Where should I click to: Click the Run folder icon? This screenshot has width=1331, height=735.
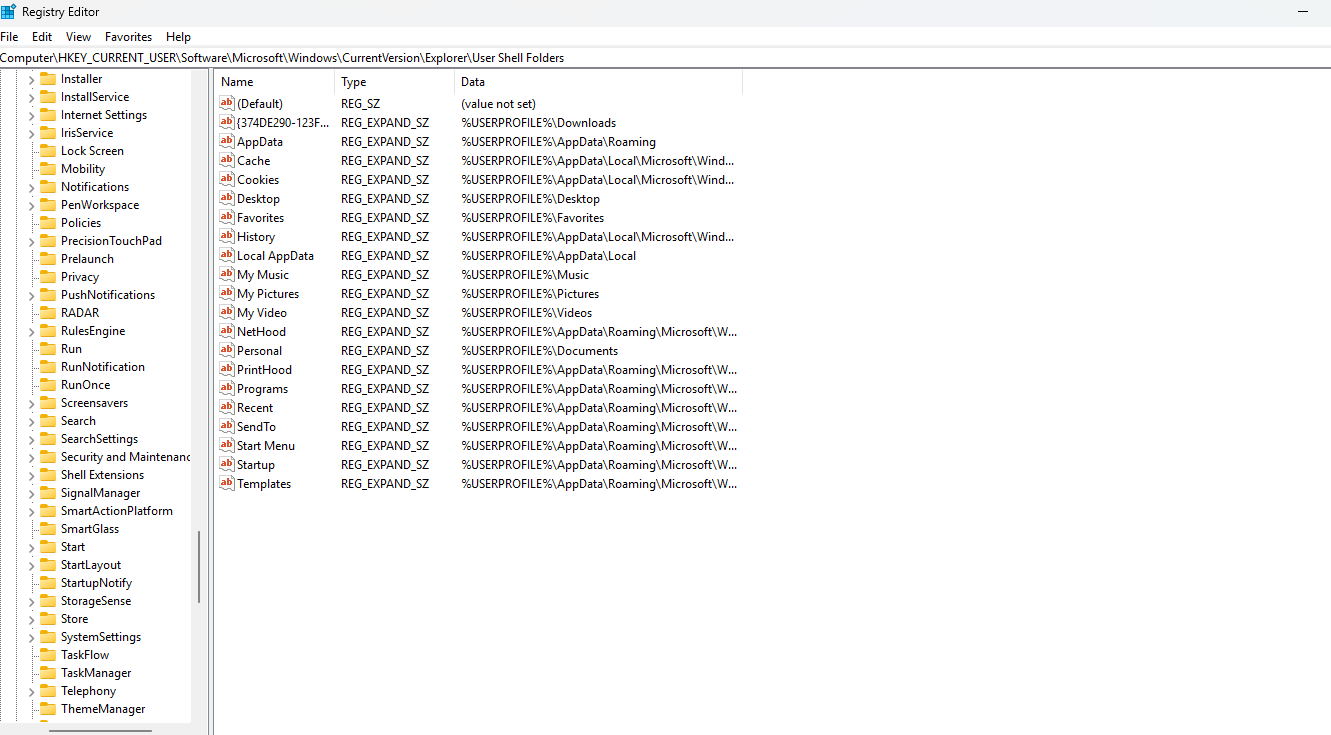coord(48,348)
